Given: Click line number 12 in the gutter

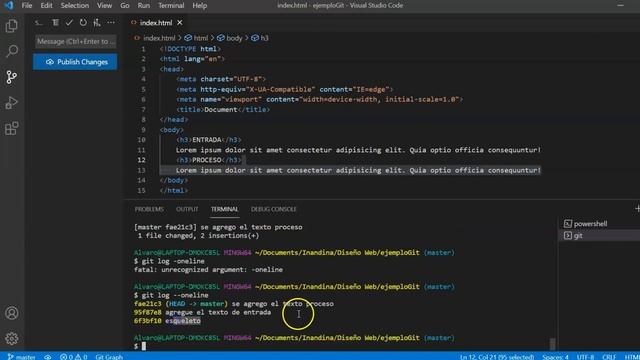Looking at the screenshot, I should click(x=141, y=160).
